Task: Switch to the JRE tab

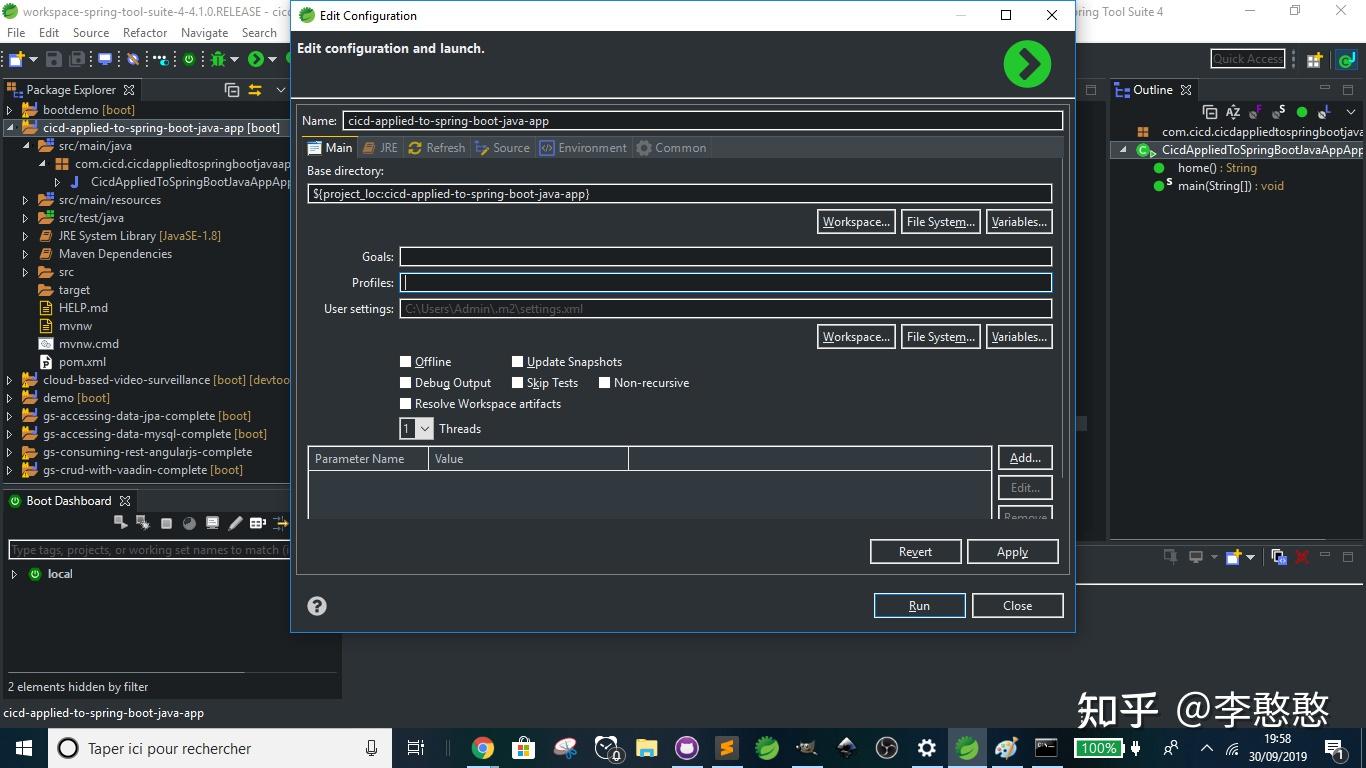Action: coord(381,147)
